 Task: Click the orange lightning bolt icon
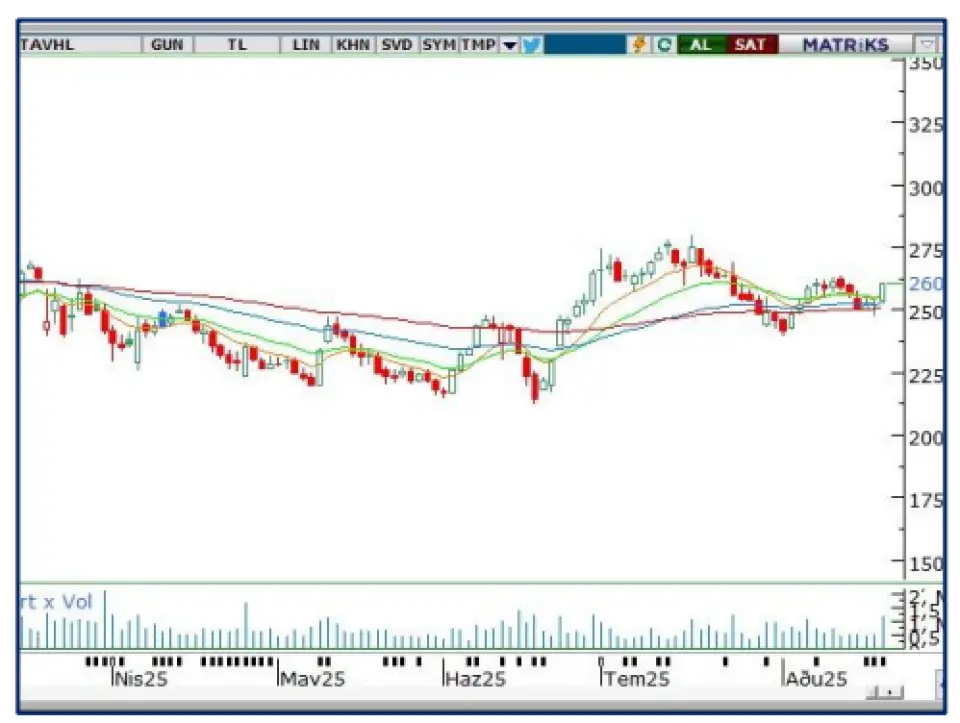(x=639, y=45)
